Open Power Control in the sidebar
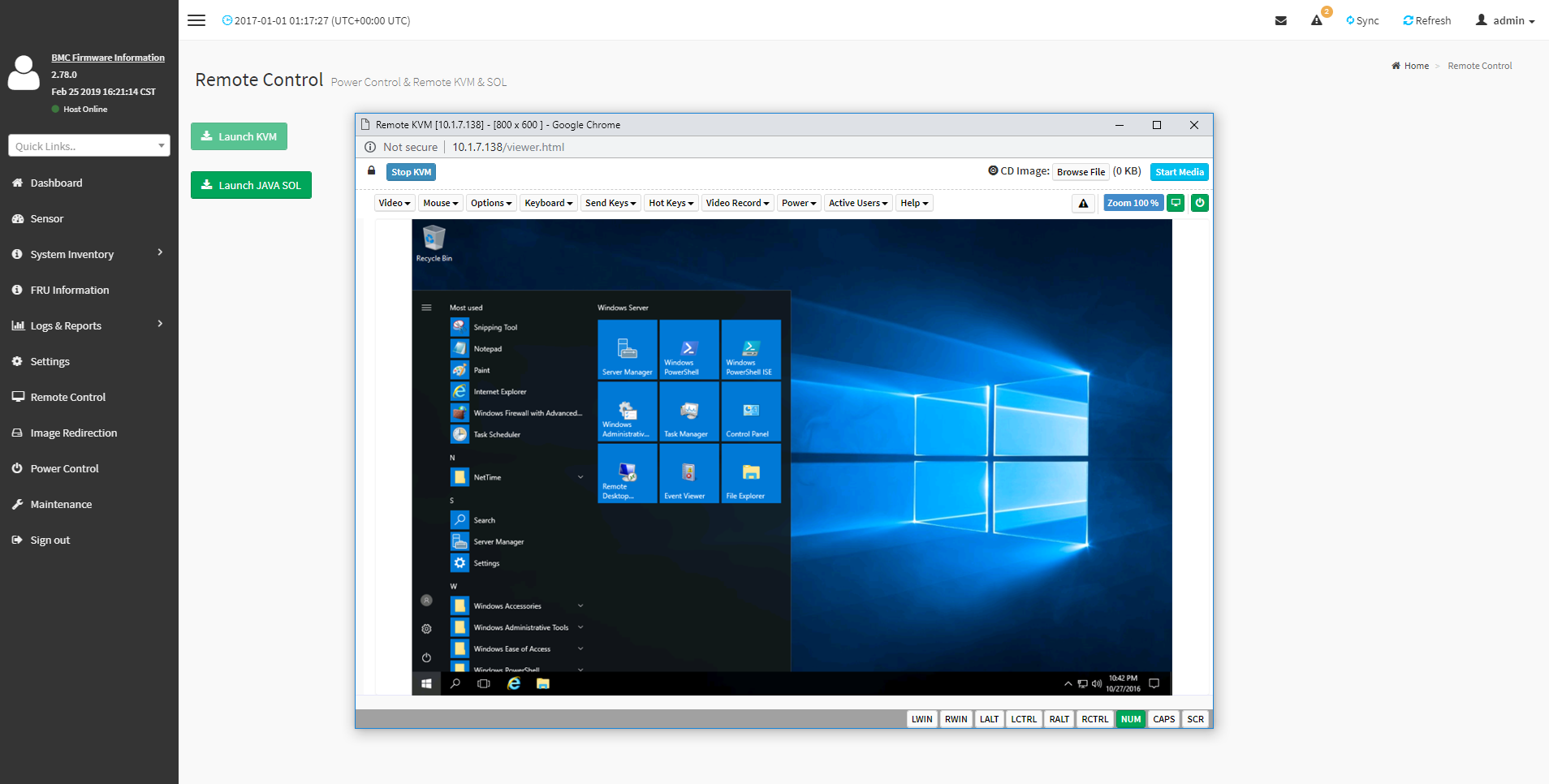This screenshot has width=1549, height=784. 64,468
